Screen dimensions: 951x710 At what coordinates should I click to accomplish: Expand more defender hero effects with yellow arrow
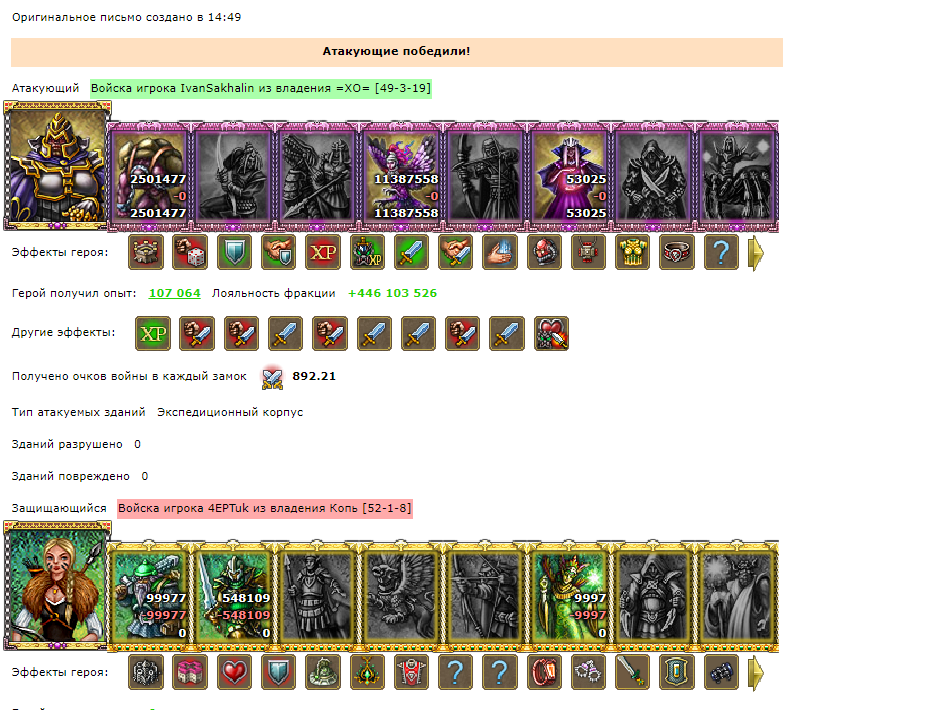tap(756, 673)
